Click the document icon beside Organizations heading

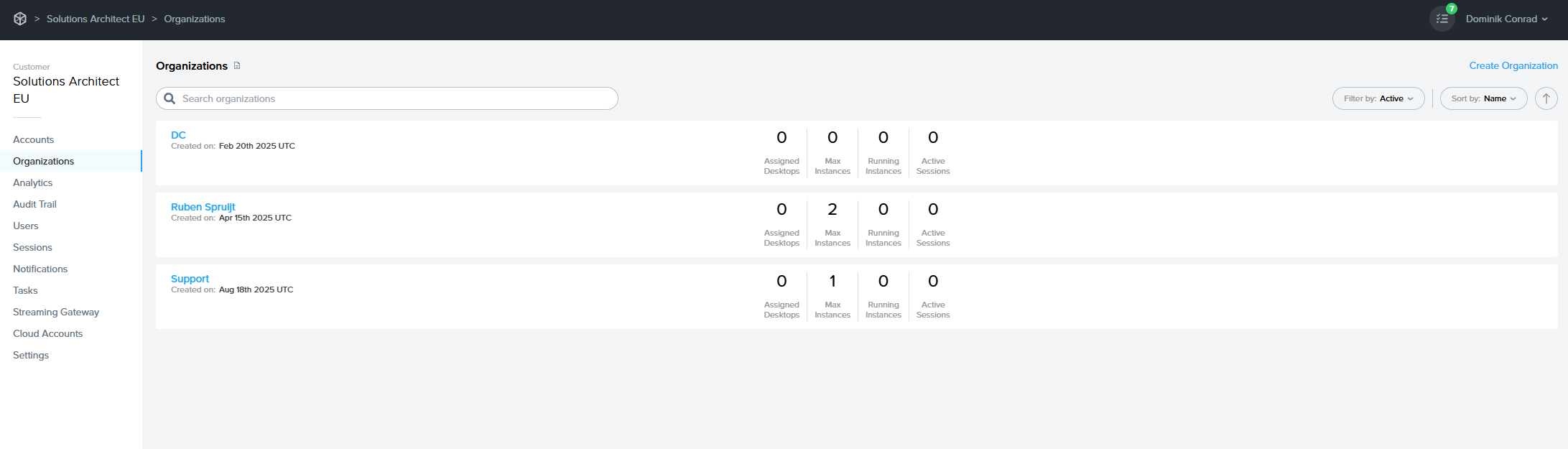coord(237,65)
